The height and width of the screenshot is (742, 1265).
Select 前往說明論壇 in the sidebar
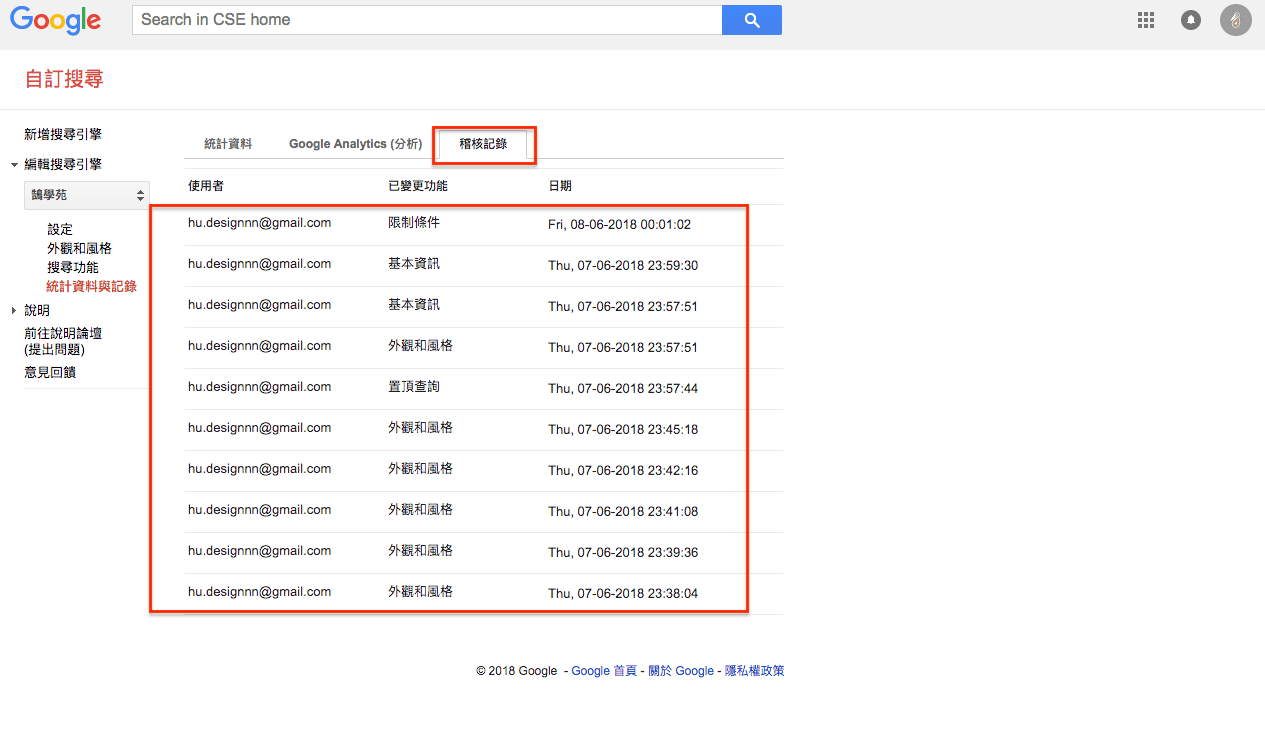pyautogui.click(x=61, y=334)
